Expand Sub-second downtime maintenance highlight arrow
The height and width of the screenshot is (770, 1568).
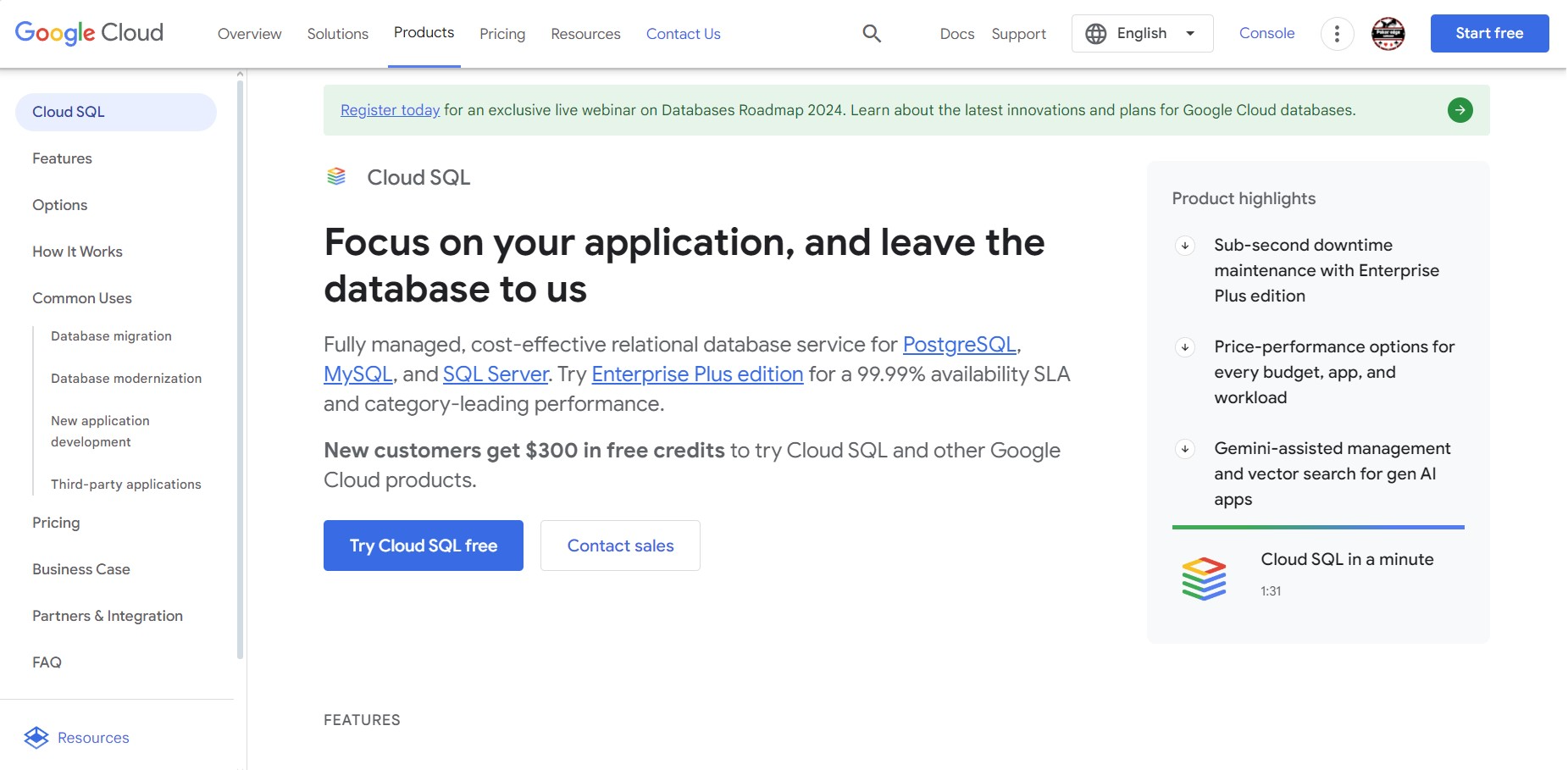pos(1185,246)
